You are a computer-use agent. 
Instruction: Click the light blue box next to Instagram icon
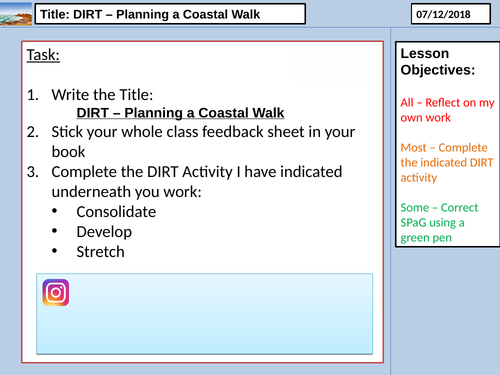pyautogui.click(x=204, y=314)
